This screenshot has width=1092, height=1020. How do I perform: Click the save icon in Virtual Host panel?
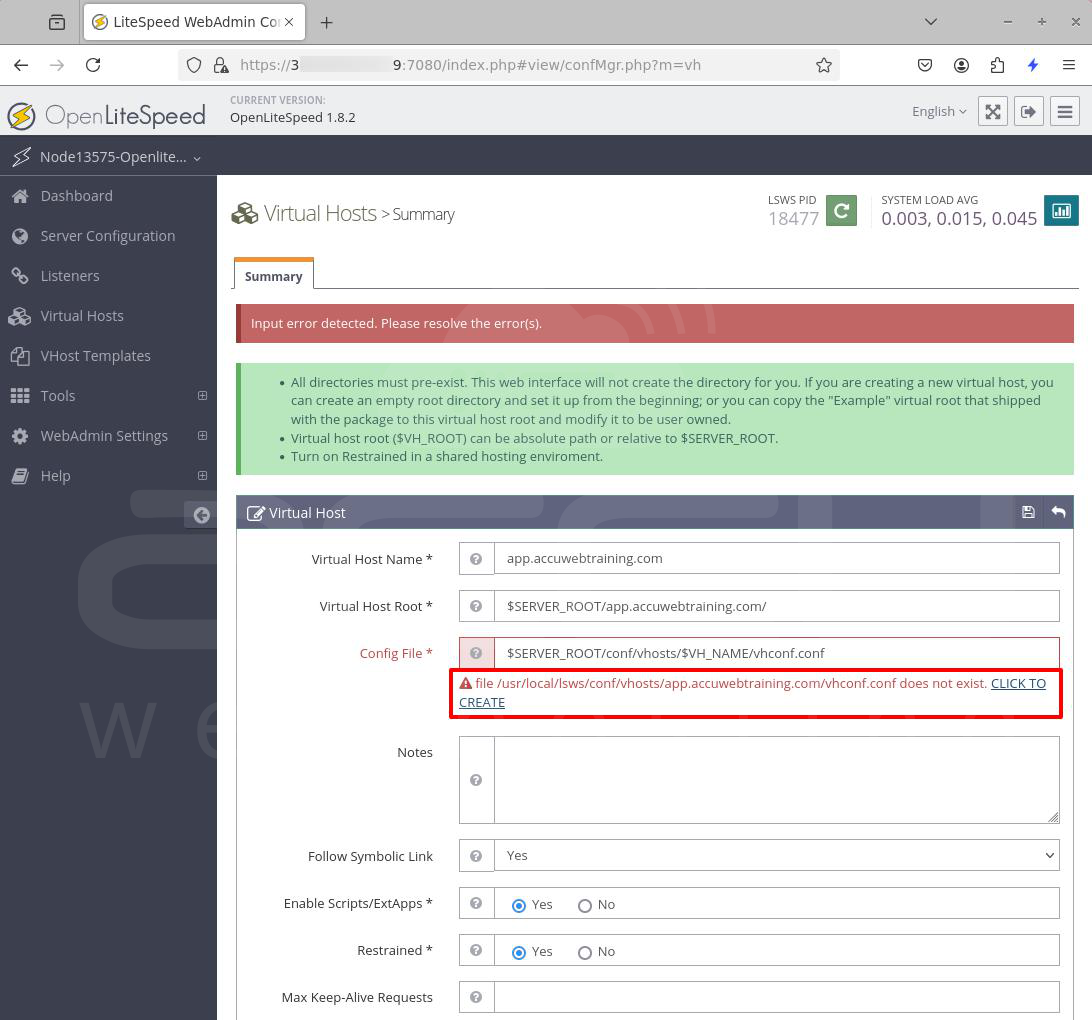click(x=1028, y=512)
